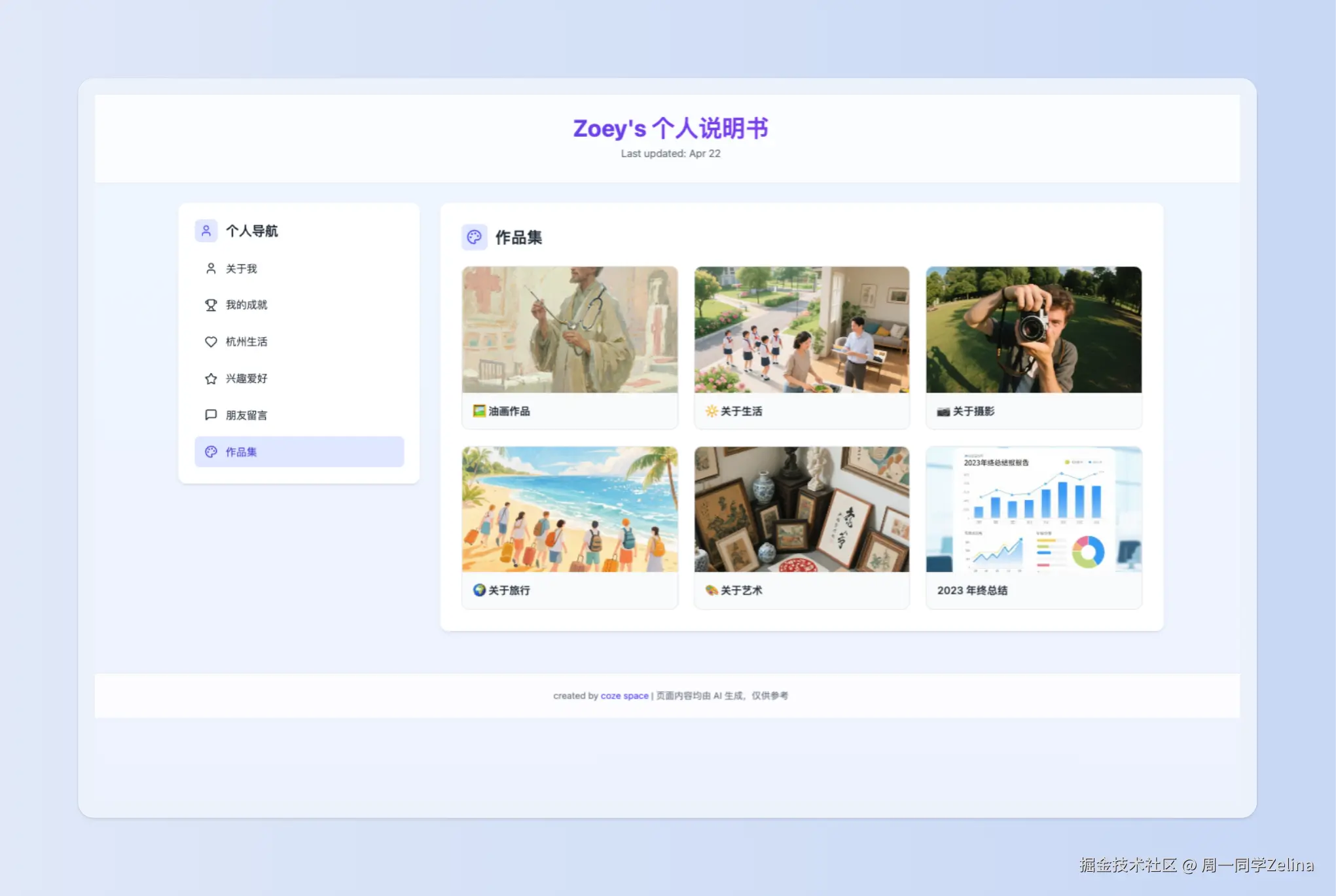Click the heart icon beside 杭州生活
1336x896 pixels.
click(x=211, y=342)
